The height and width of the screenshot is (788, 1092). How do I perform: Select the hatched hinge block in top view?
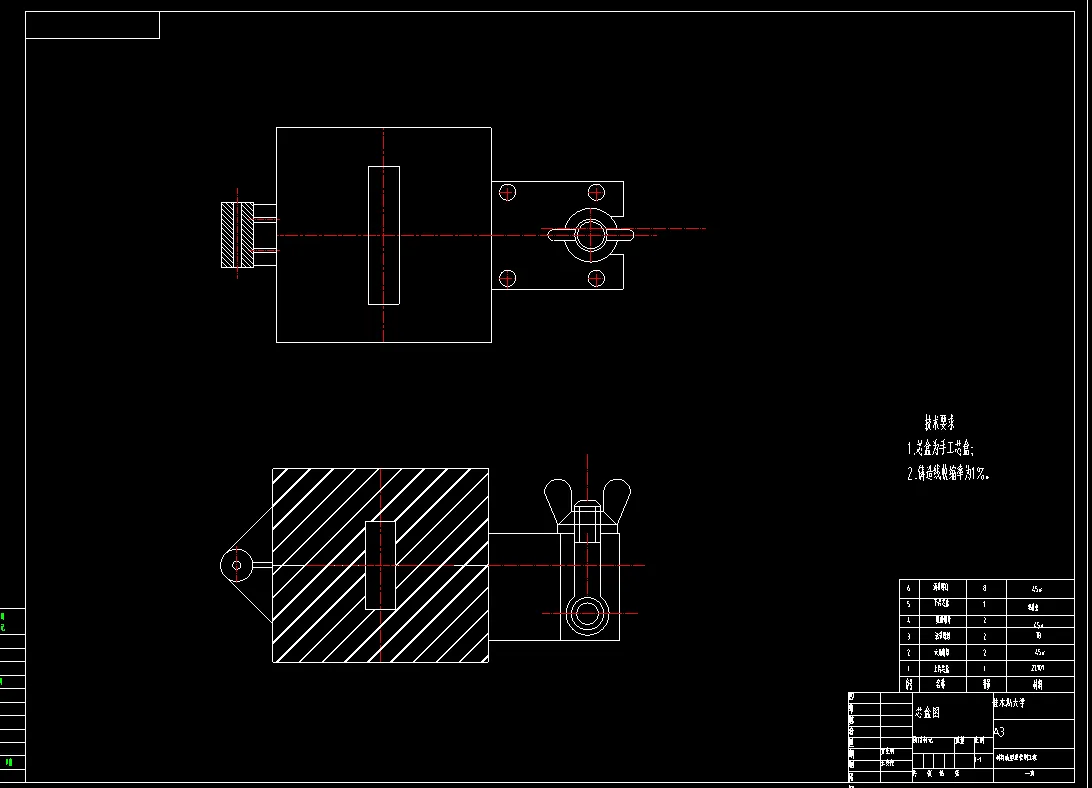click(x=237, y=235)
